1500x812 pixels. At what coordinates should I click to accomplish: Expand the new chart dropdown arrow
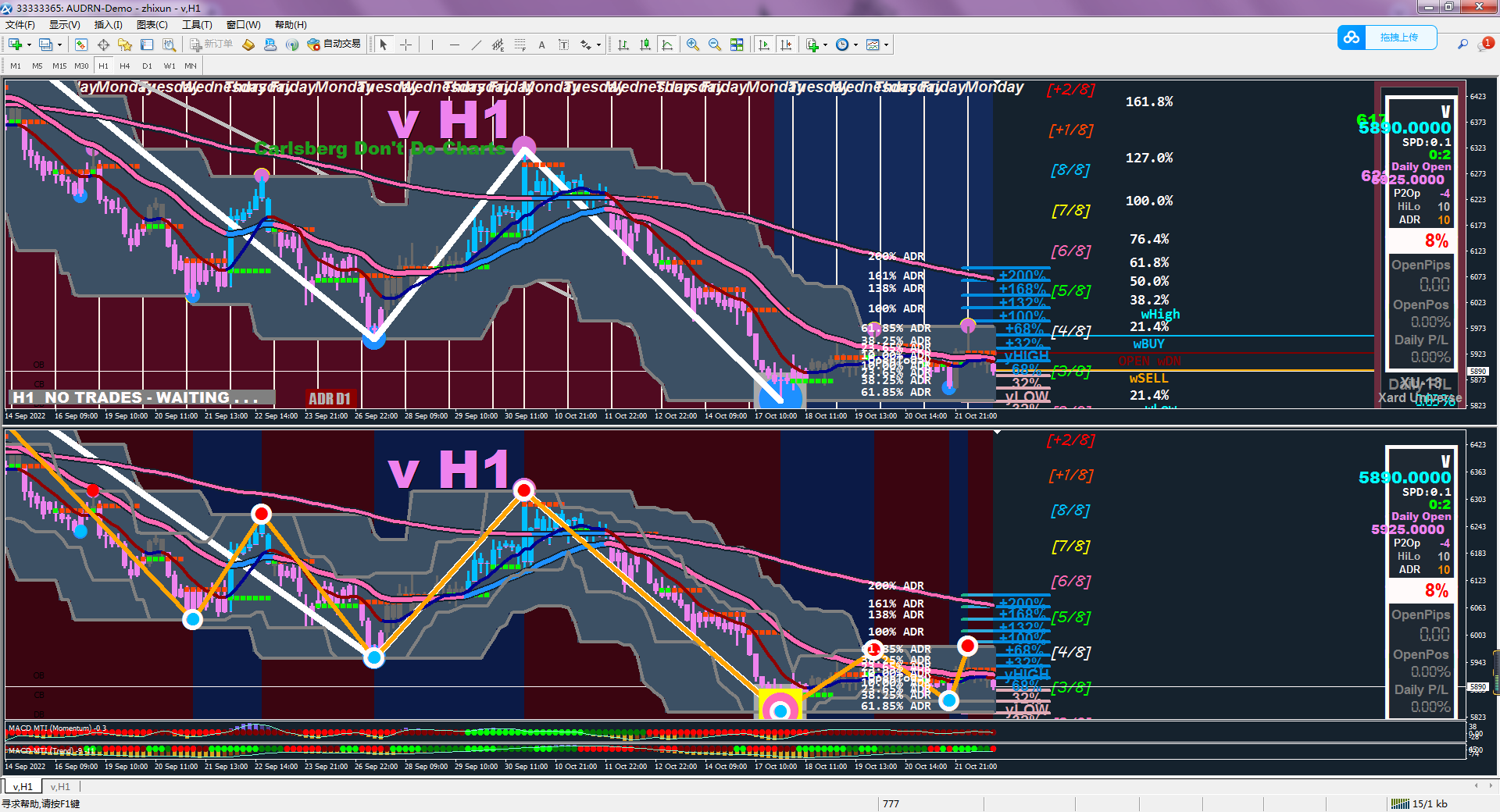coord(29,45)
